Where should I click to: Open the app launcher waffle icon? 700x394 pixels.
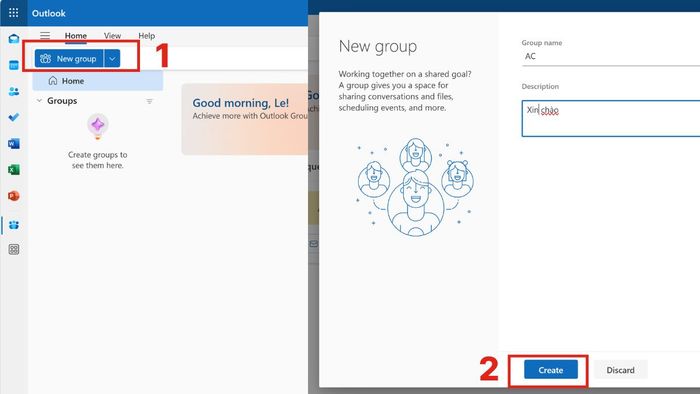[13, 13]
